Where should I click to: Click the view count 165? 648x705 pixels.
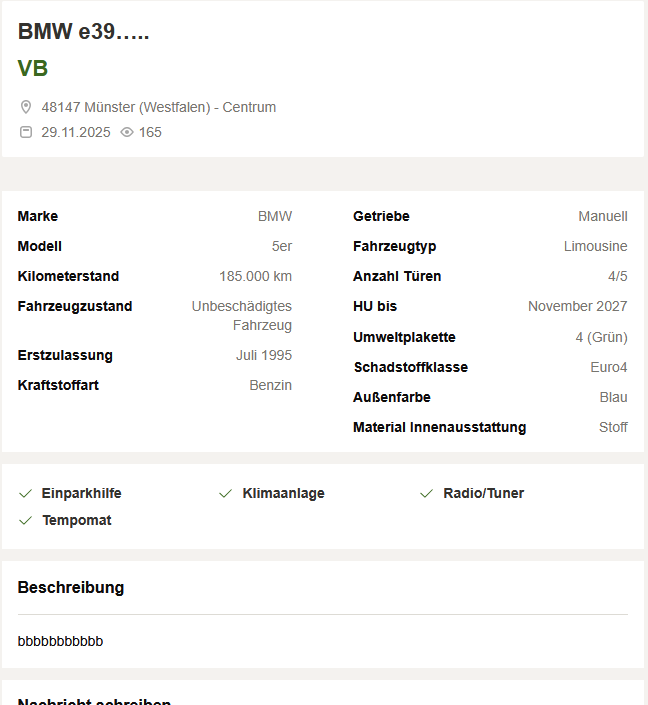[150, 132]
